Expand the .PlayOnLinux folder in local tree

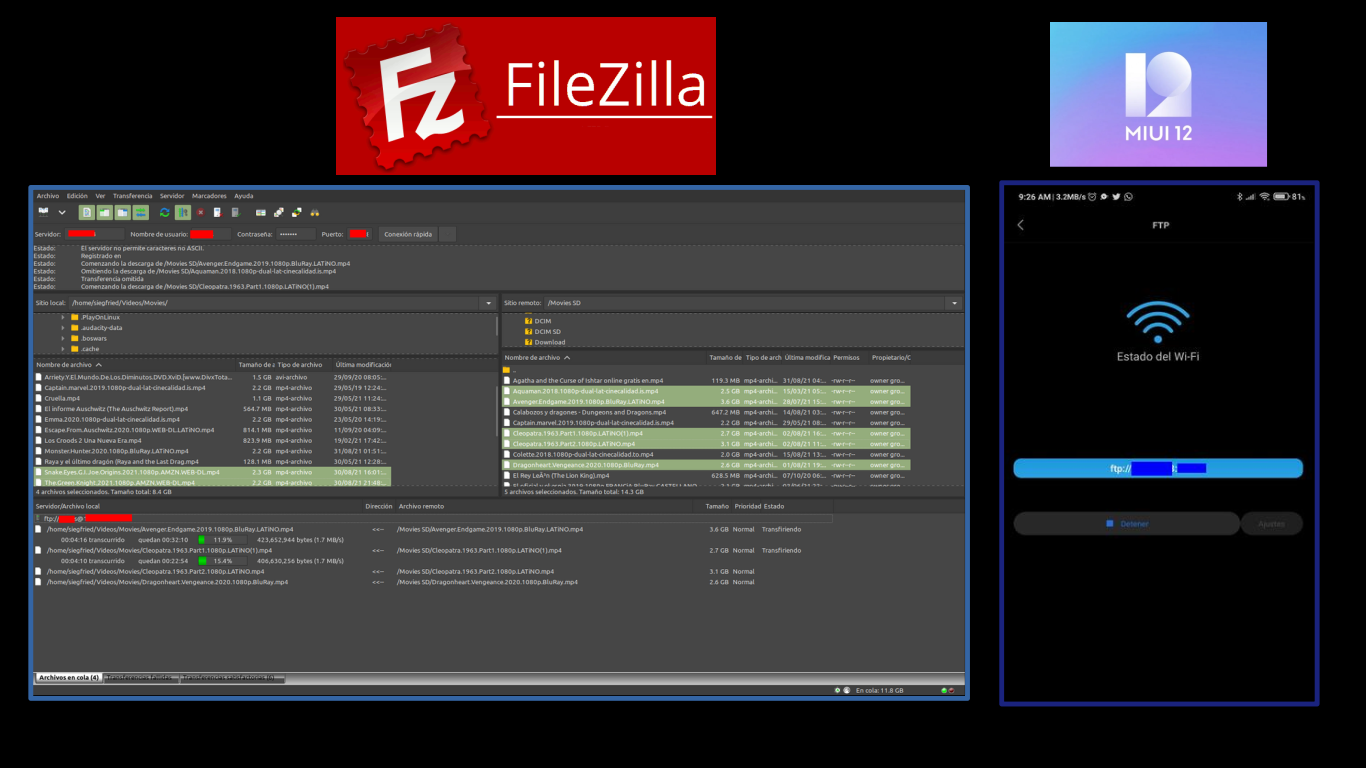coord(63,317)
